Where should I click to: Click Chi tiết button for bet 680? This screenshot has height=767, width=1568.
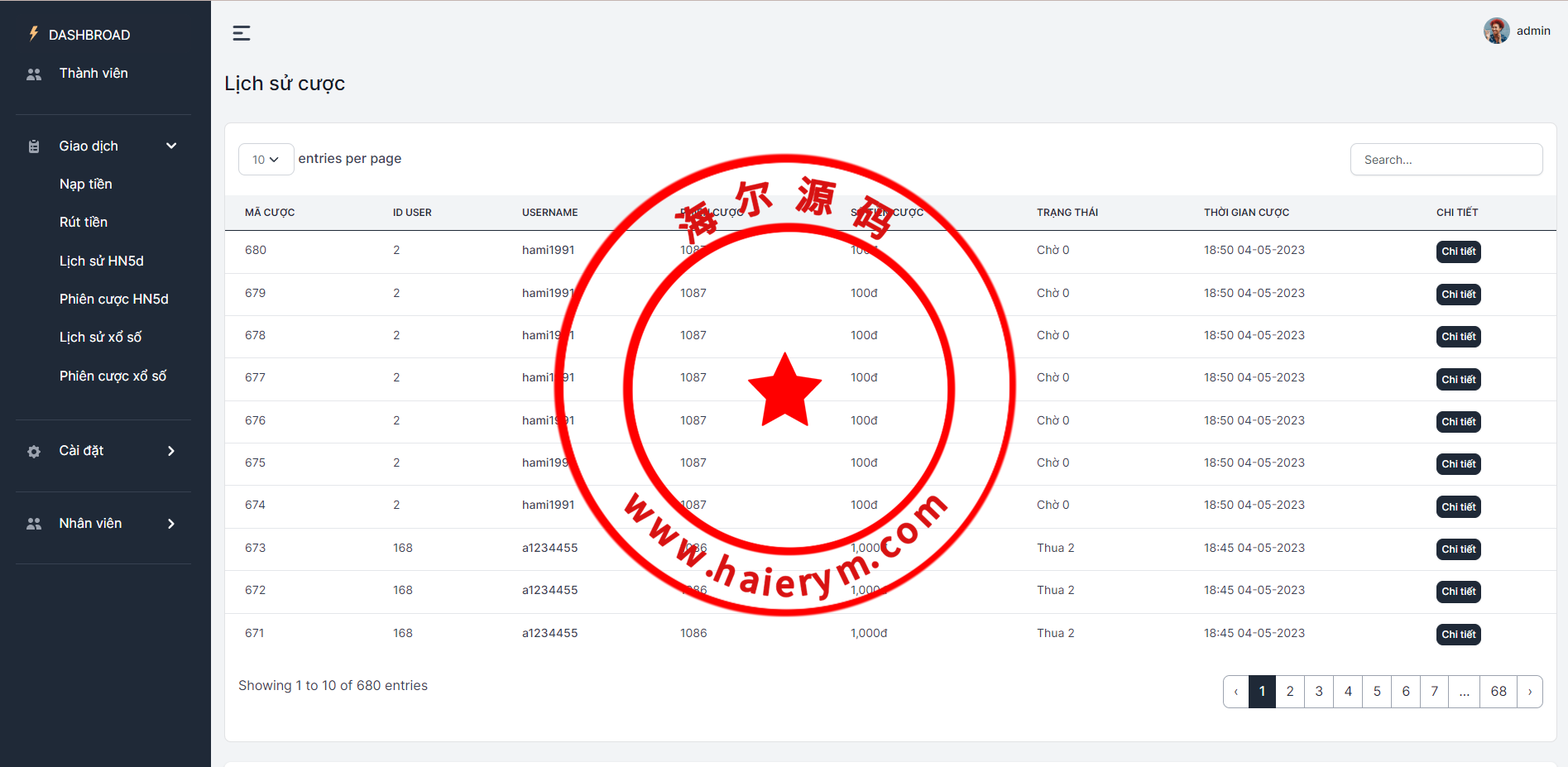pyautogui.click(x=1458, y=252)
